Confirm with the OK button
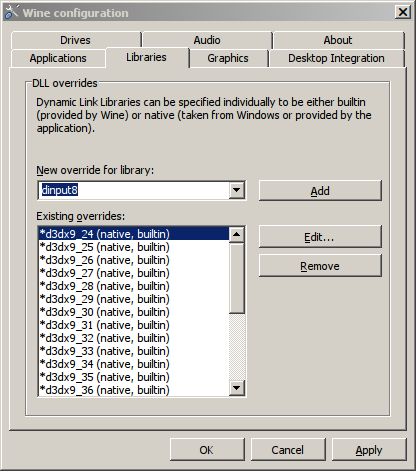The width and height of the screenshot is (416, 471). click(207, 450)
